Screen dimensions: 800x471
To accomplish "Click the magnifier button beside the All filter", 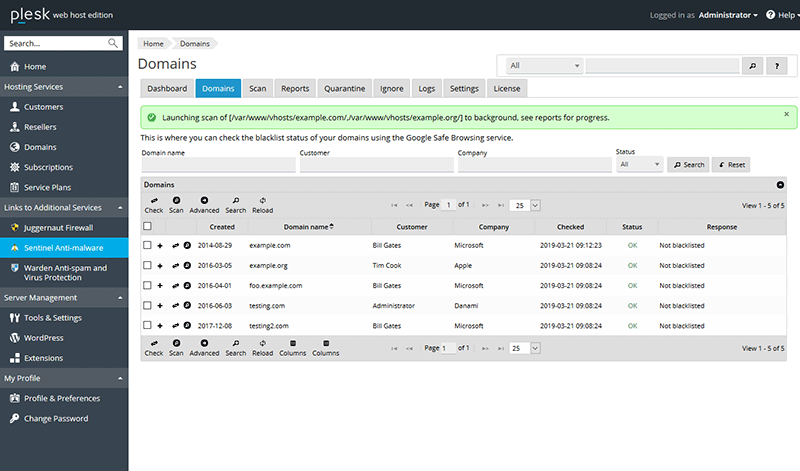I will click(x=753, y=65).
